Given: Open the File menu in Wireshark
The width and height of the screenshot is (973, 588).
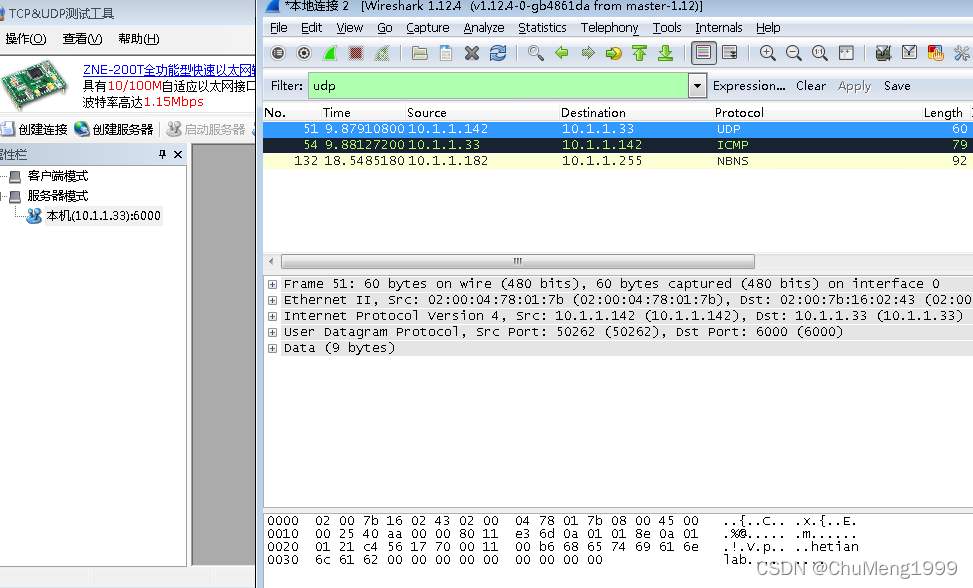Looking at the screenshot, I should pos(279,28).
